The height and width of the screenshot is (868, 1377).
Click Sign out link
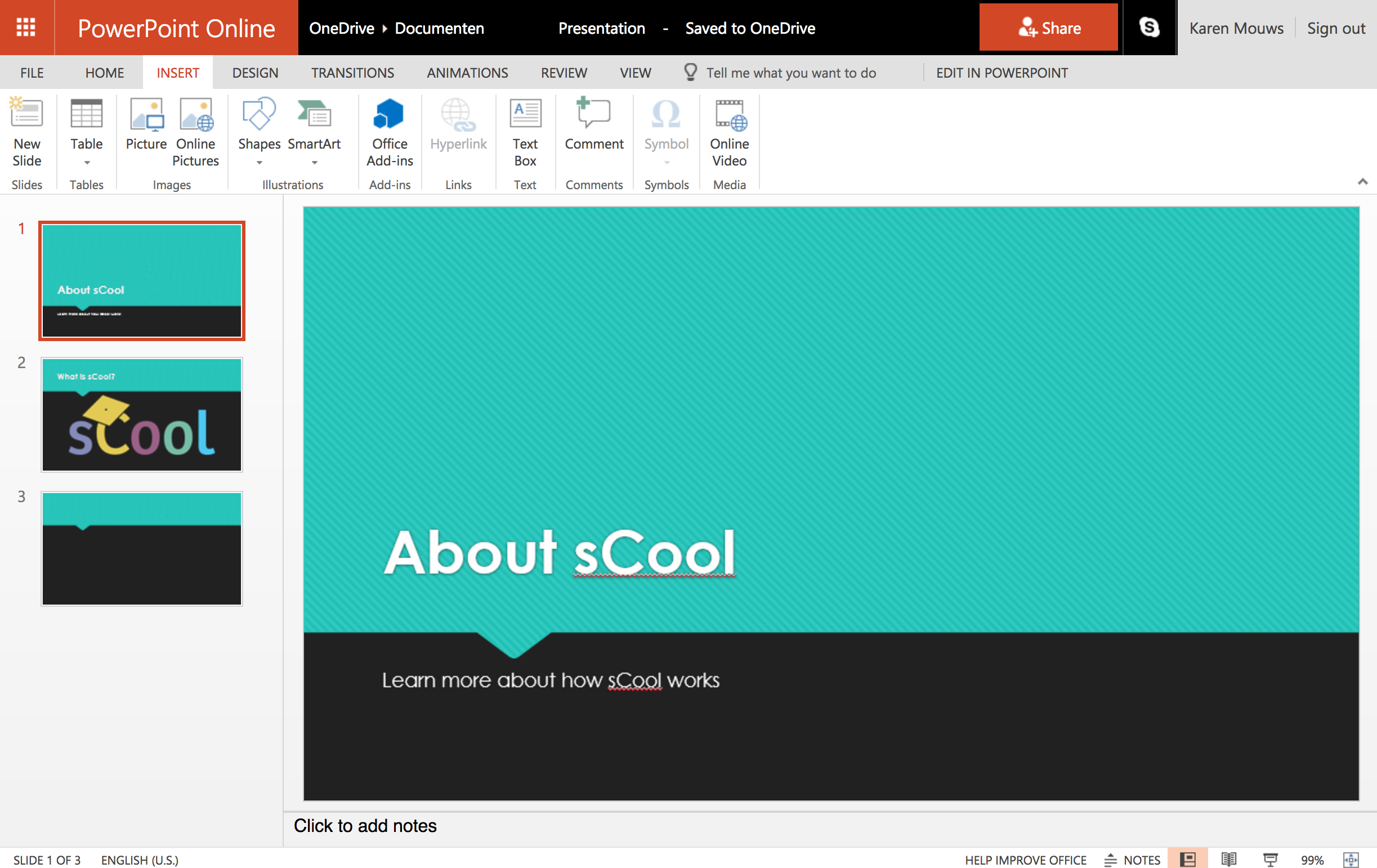click(x=1336, y=28)
